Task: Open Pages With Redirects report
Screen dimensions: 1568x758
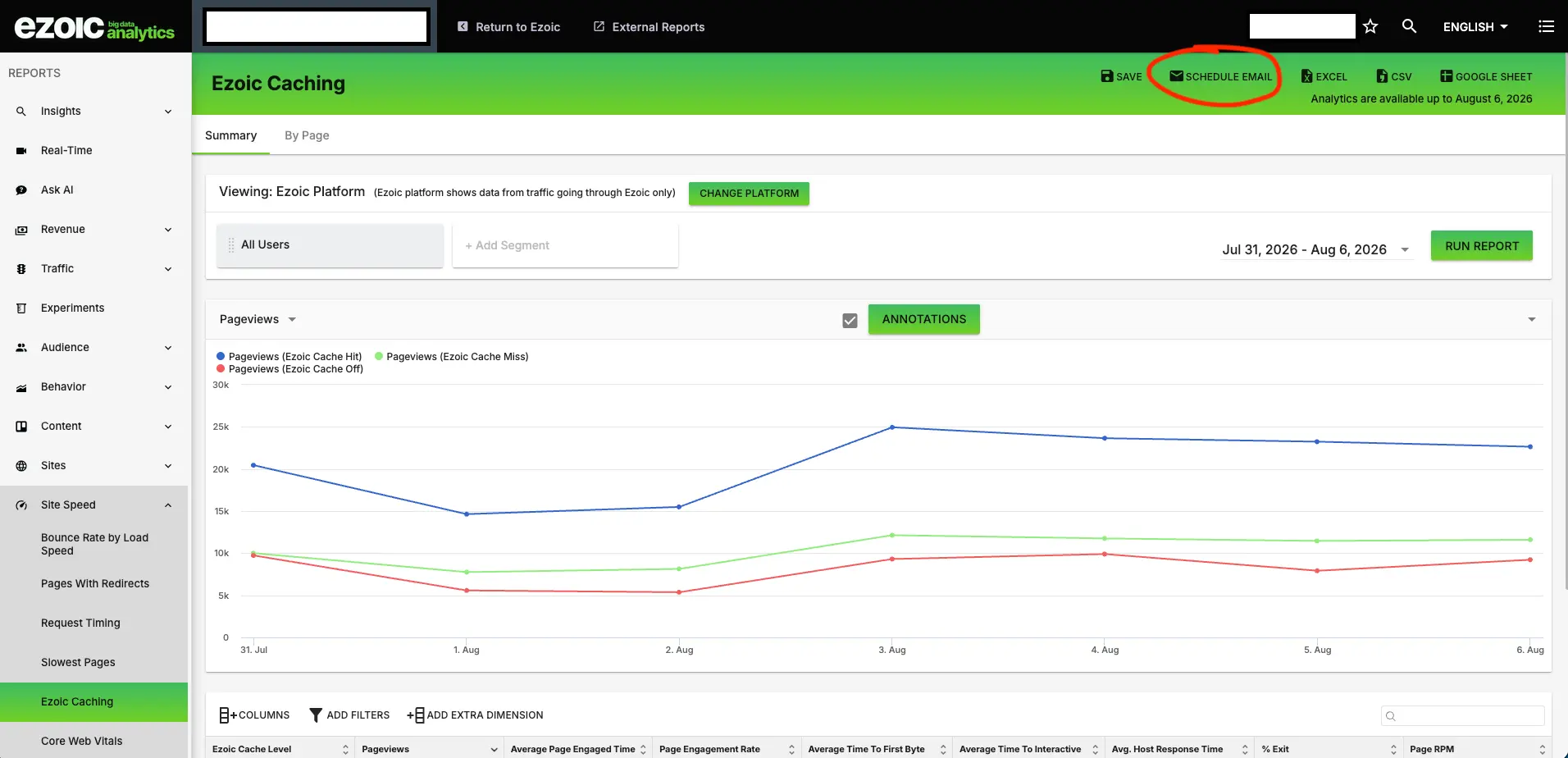Action: 95,584
